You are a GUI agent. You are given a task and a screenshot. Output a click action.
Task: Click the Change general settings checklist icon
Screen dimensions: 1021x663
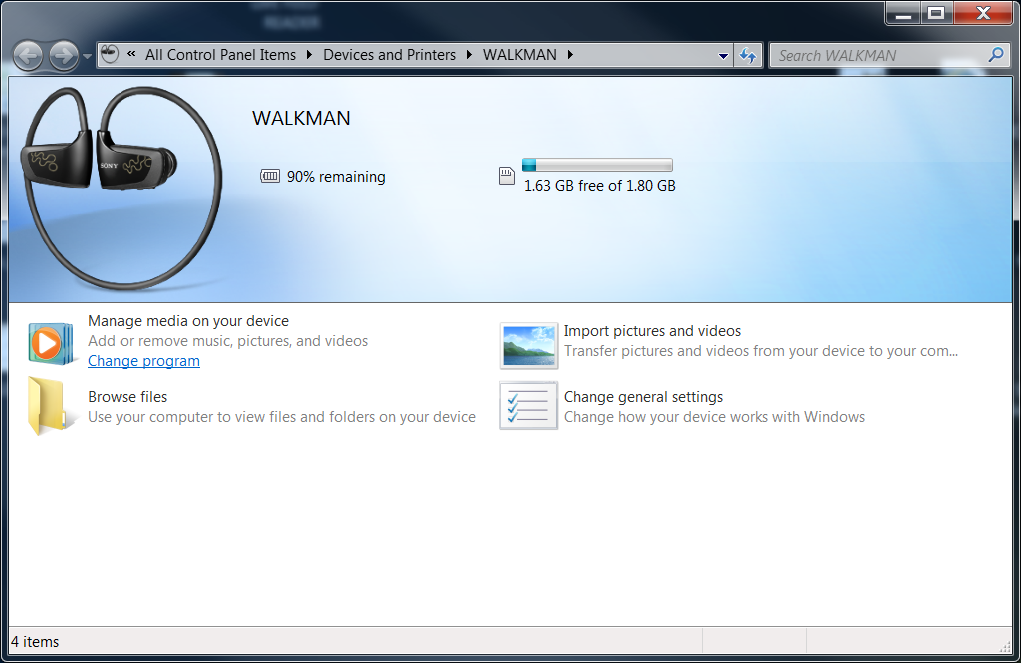(x=528, y=406)
